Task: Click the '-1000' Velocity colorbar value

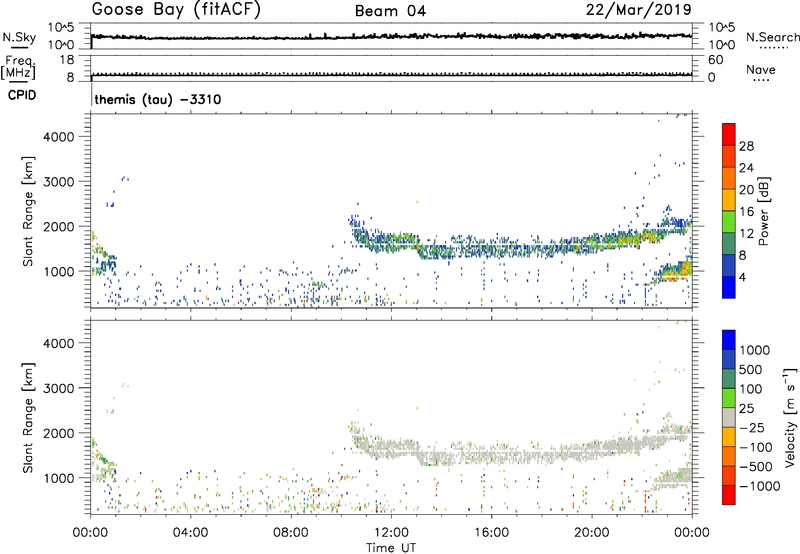Action: pyautogui.click(x=759, y=486)
